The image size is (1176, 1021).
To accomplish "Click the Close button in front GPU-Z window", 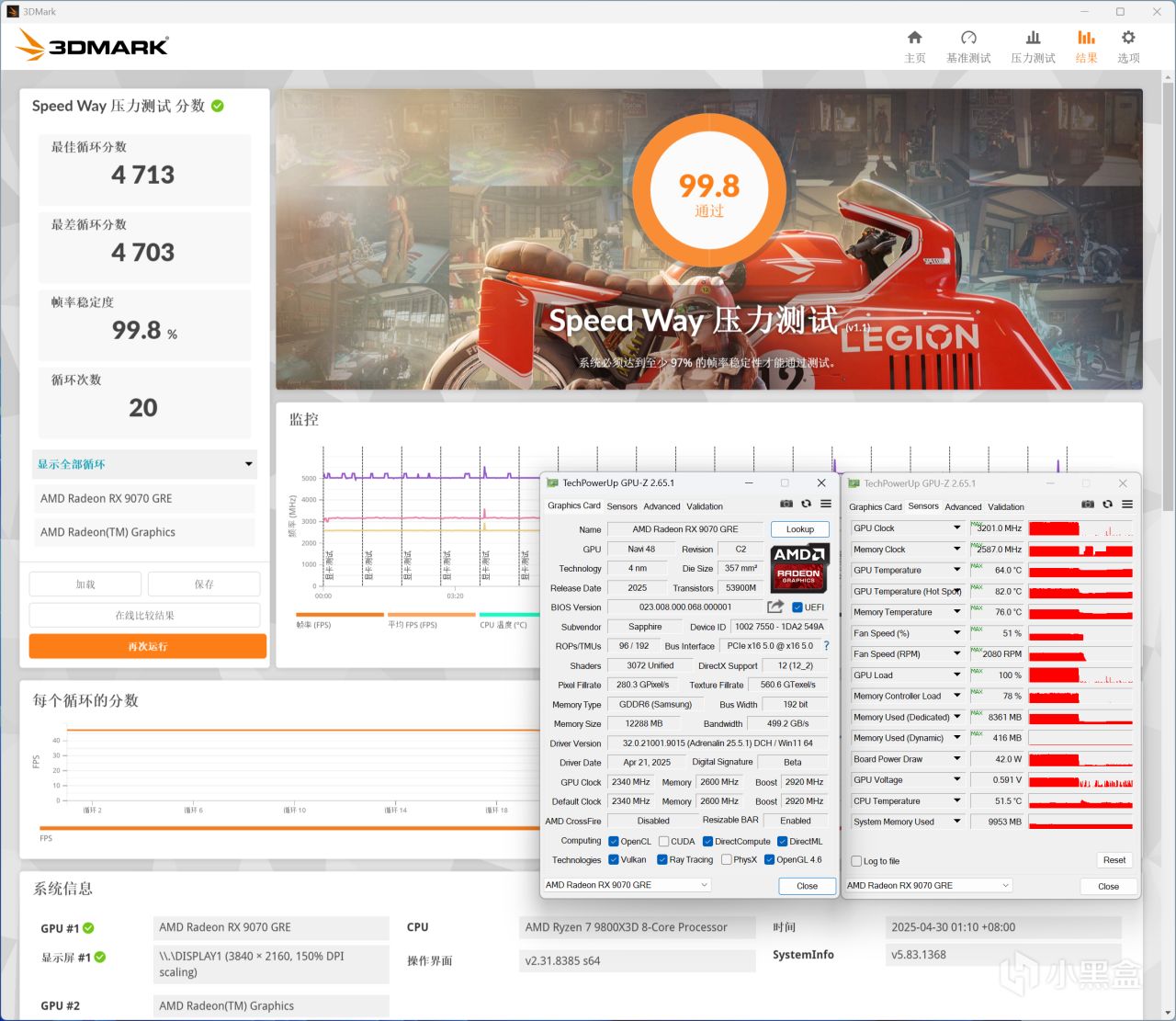I will [x=807, y=886].
